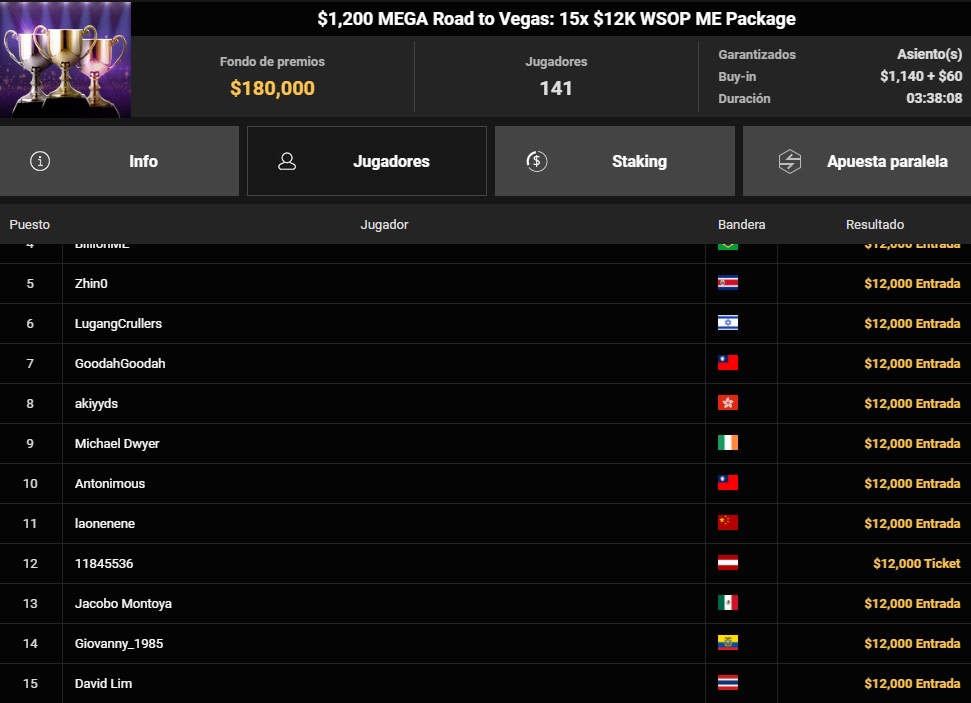Image resolution: width=971 pixels, height=703 pixels.
Task: Click the Duración label
Action: point(744,98)
